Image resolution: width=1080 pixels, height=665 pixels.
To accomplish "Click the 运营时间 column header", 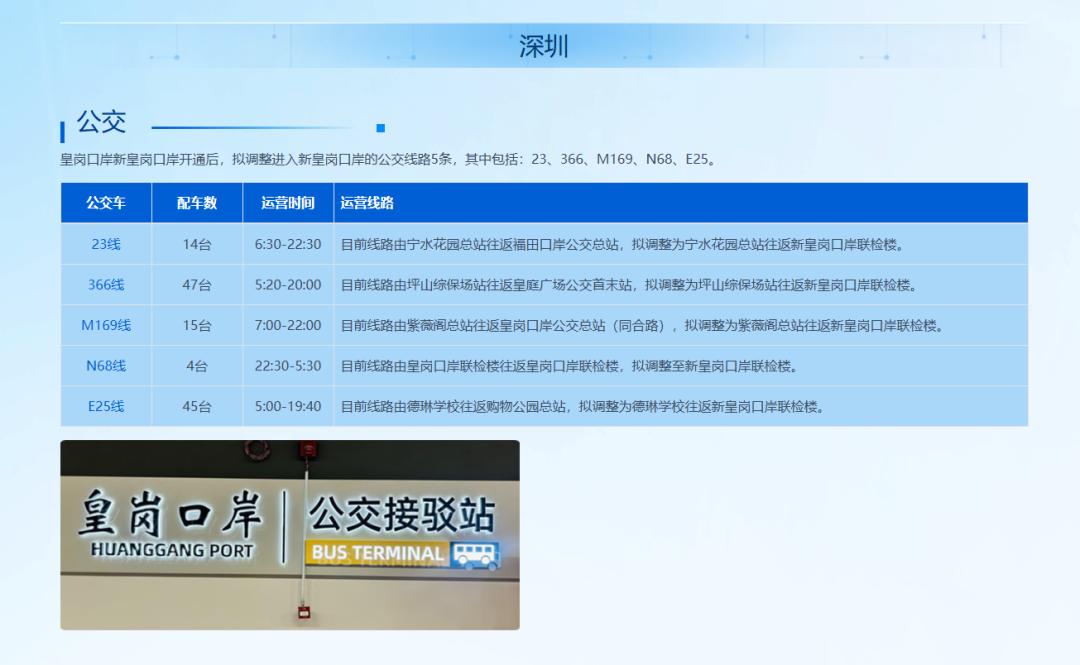I will pos(288,203).
